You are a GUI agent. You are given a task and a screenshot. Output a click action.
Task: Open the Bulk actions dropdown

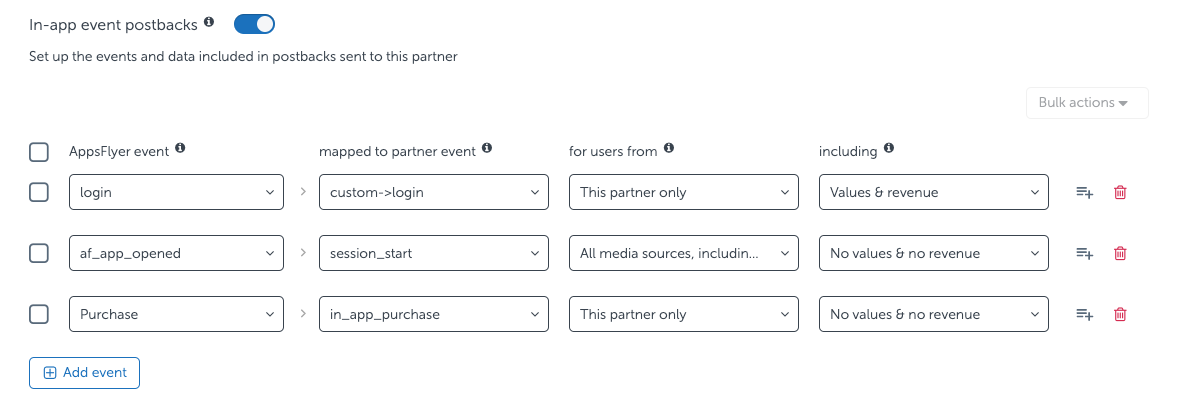tap(1087, 103)
